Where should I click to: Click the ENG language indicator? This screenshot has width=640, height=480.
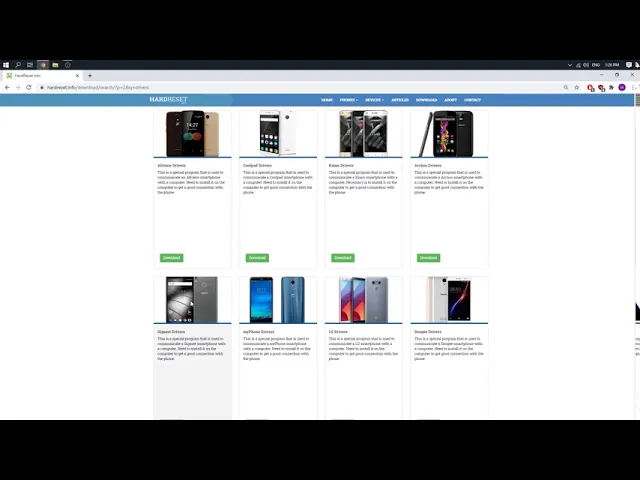click(596, 65)
